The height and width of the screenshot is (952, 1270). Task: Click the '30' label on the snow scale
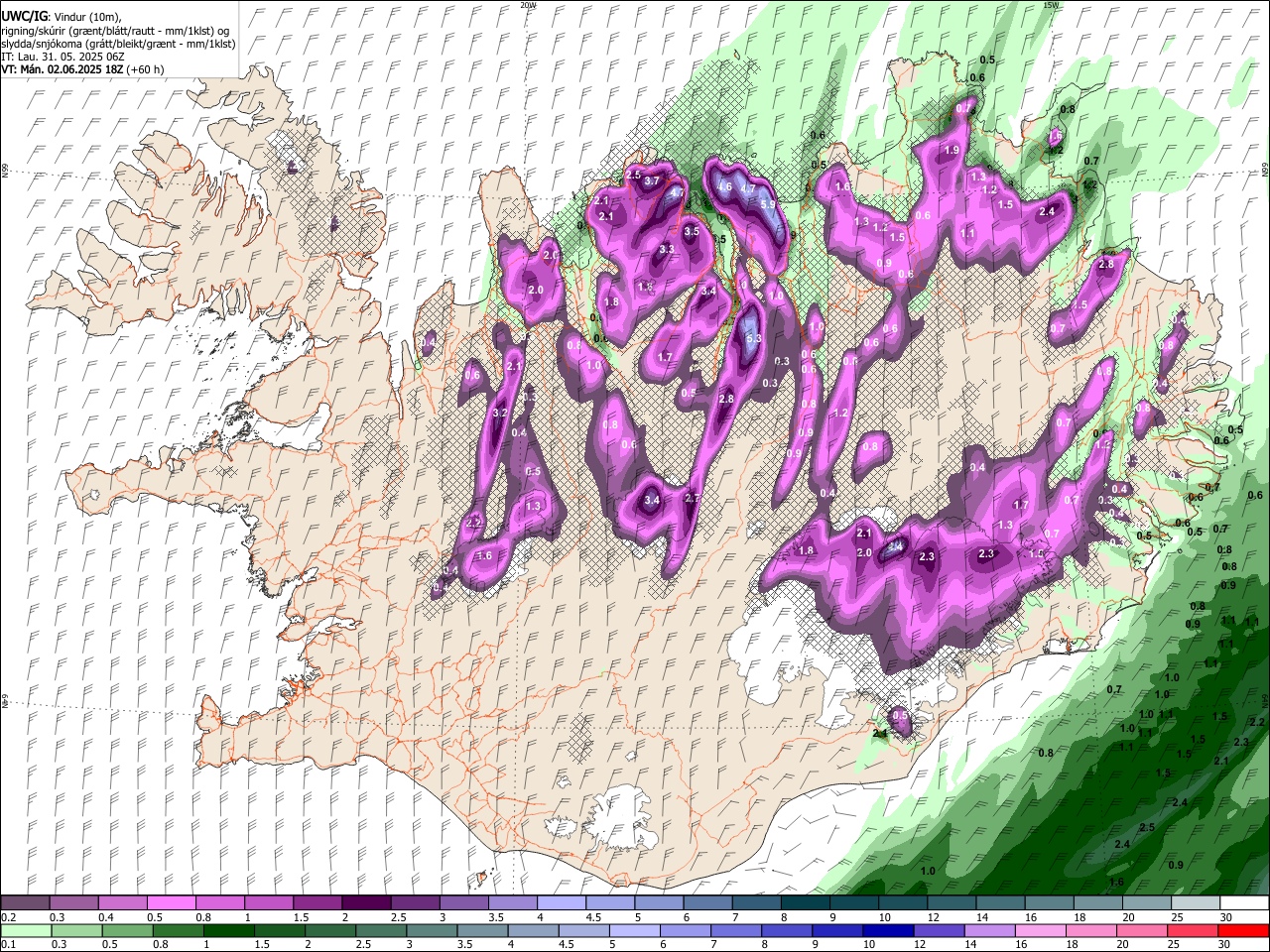(1224, 917)
